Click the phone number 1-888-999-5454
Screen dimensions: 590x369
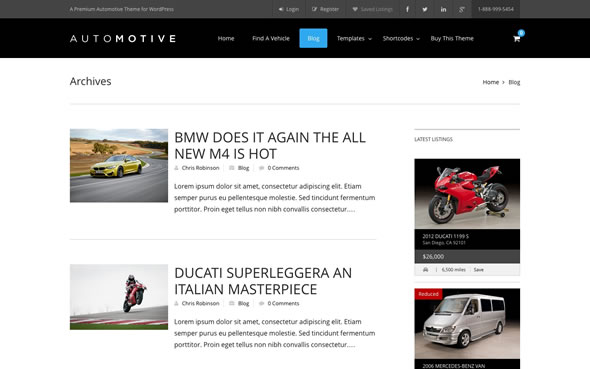(496, 9)
